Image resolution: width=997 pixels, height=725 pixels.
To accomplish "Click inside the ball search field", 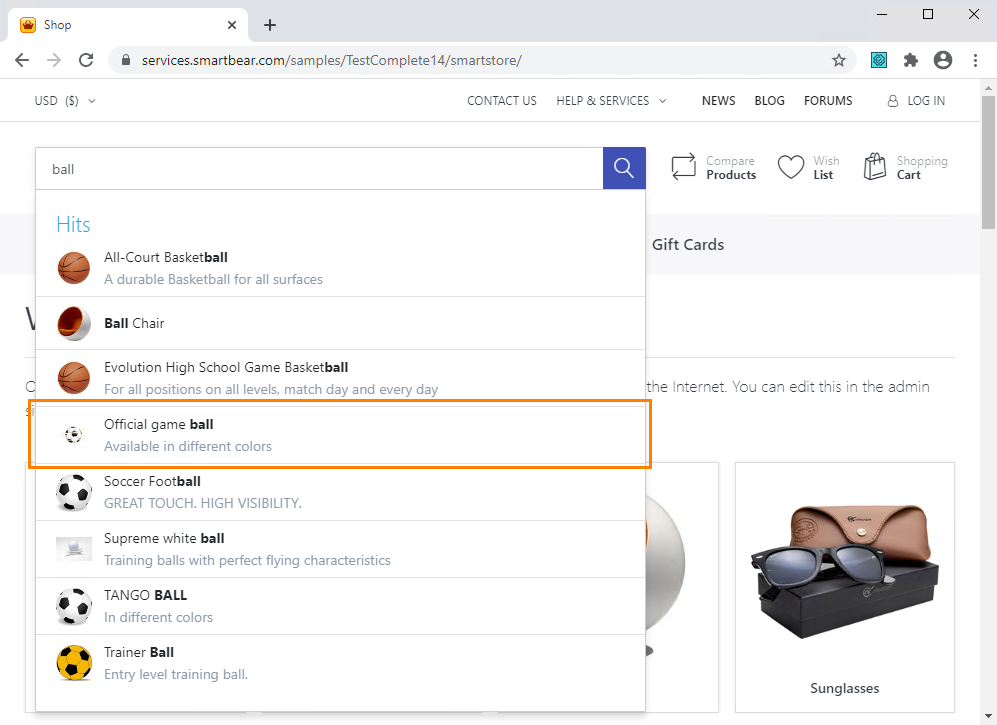I will (300, 168).
